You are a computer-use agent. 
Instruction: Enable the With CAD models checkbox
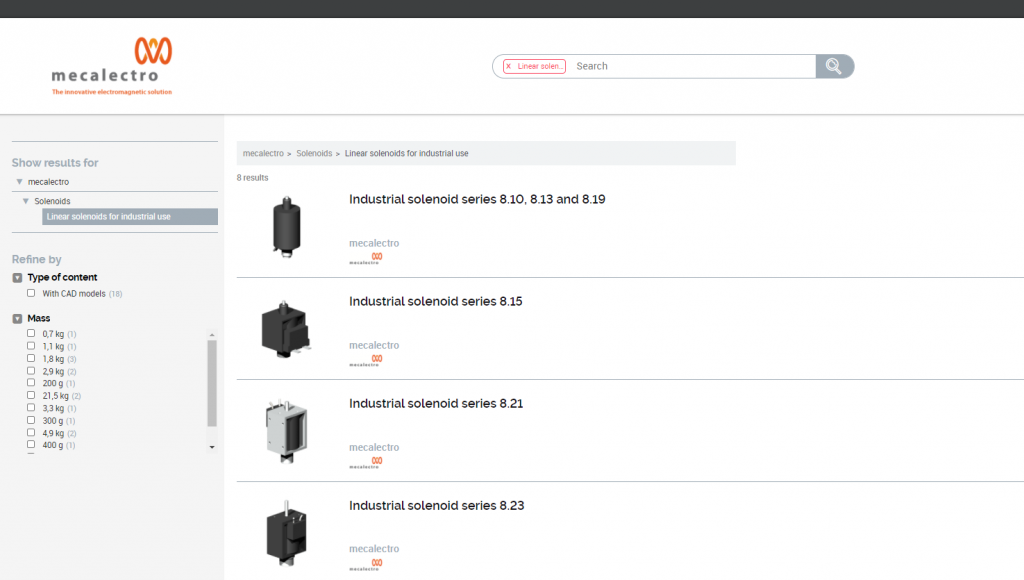tap(31, 294)
